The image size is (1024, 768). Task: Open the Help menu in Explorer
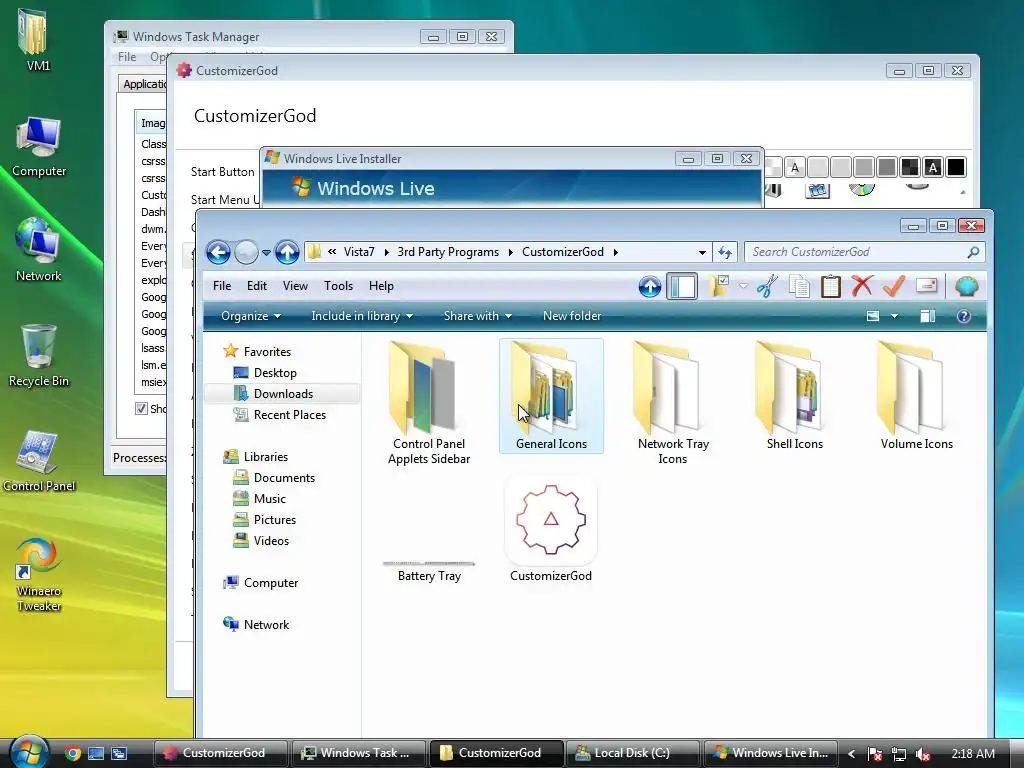click(381, 286)
